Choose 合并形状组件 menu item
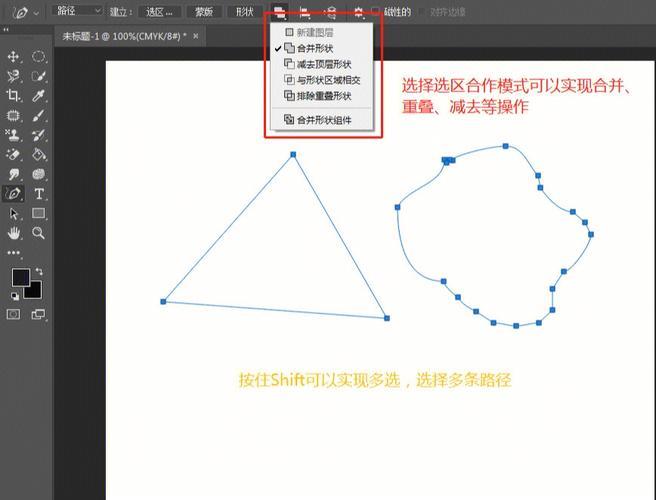Screen dimensions: 656x500 (322, 120)
